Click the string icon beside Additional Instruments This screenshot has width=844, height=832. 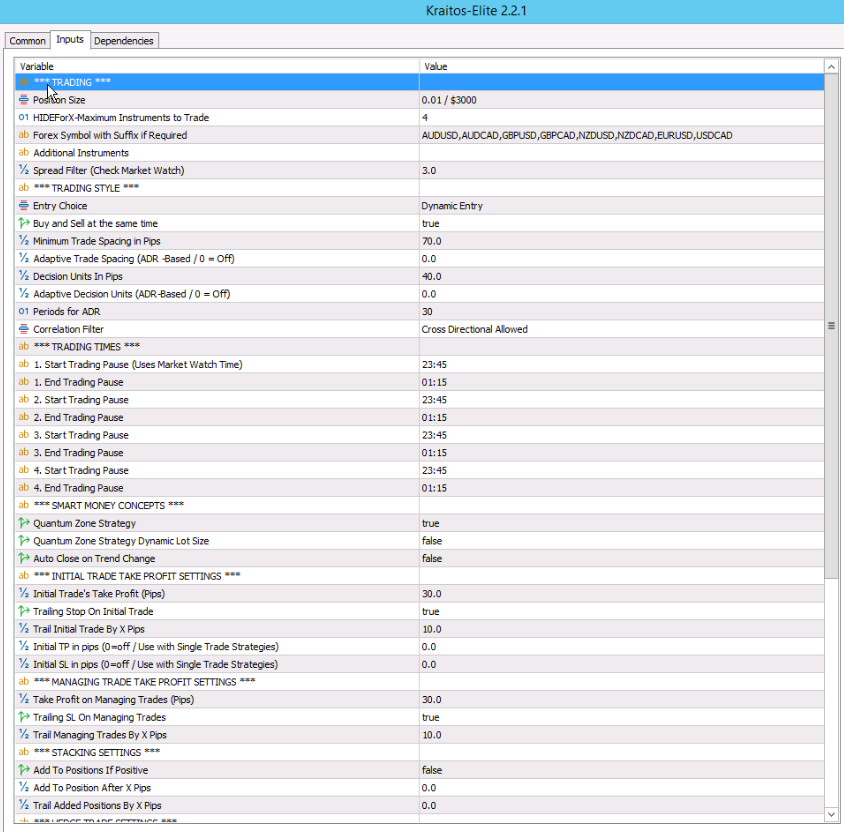click(x=24, y=153)
